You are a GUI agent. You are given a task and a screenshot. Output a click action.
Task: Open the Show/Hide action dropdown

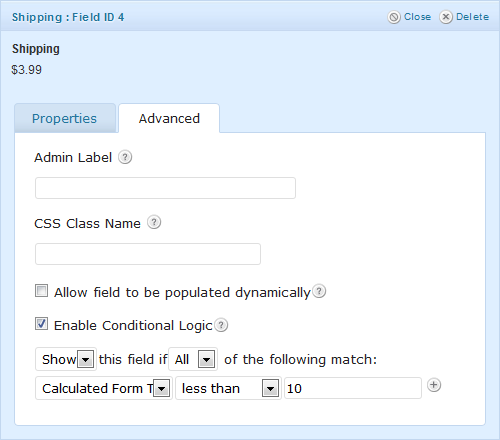click(66, 359)
